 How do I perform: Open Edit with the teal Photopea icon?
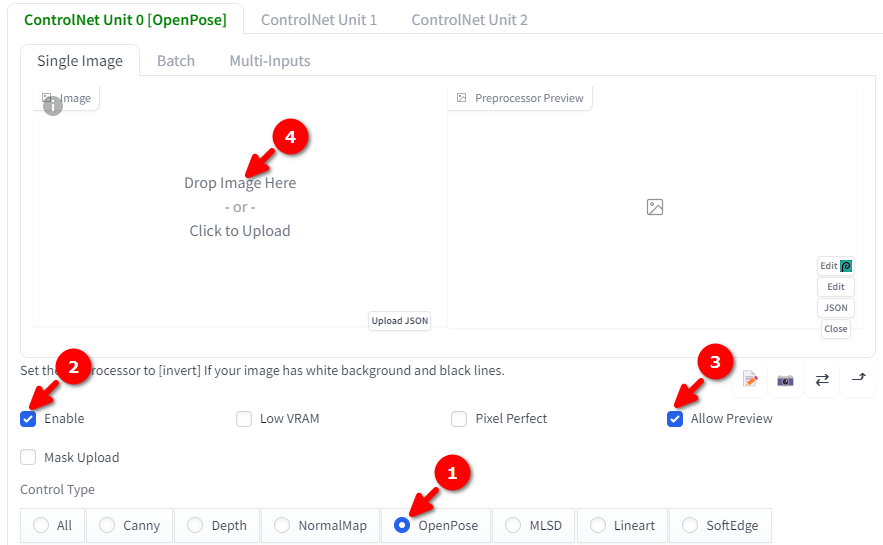tap(836, 266)
